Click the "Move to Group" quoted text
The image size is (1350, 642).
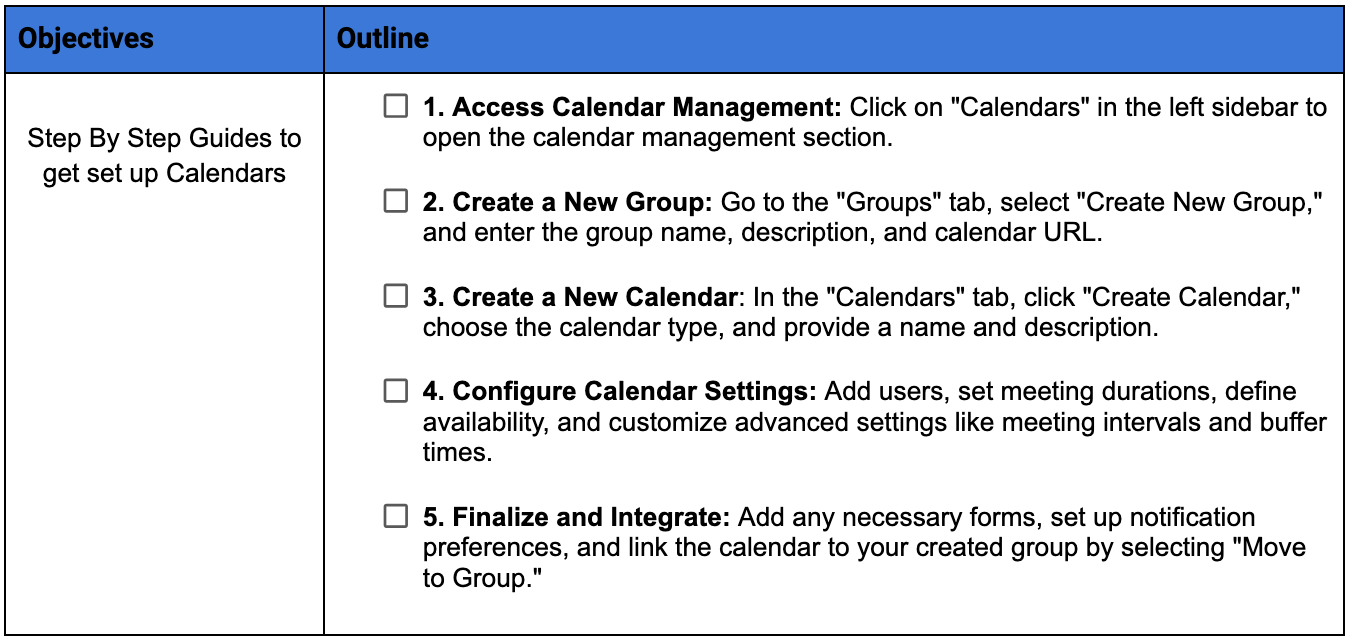[863, 564]
